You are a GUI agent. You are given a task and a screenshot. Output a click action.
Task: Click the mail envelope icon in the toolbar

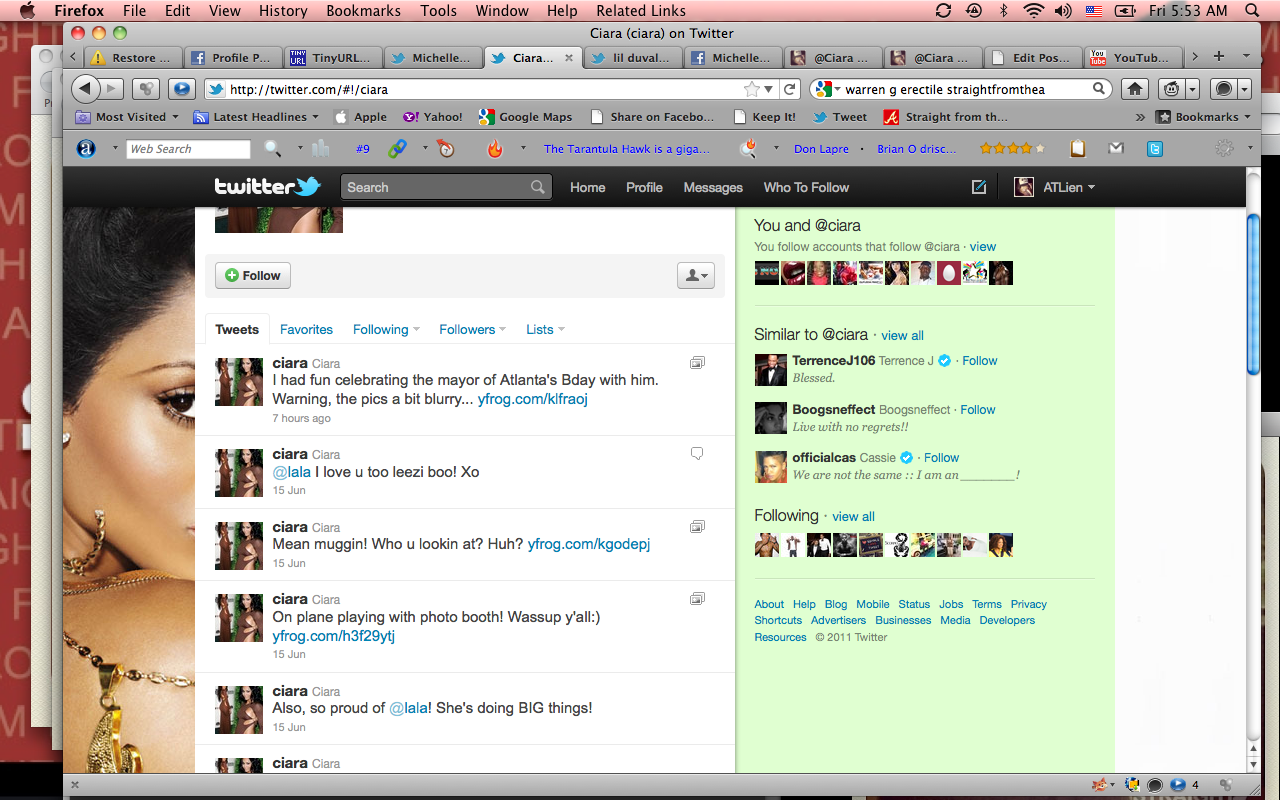[1116, 149]
